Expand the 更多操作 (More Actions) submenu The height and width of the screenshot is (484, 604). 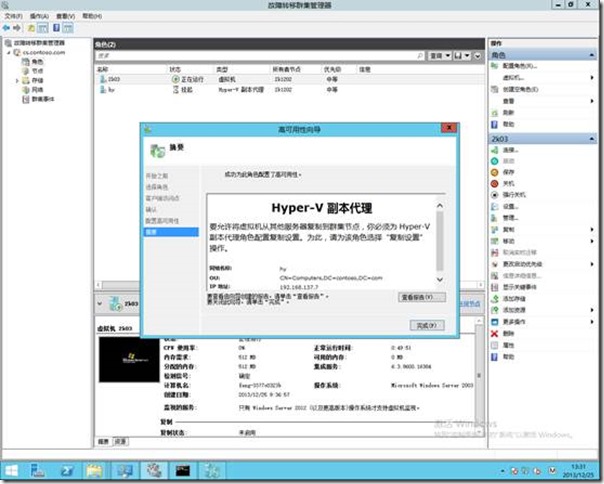pyautogui.click(x=592, y=322)
